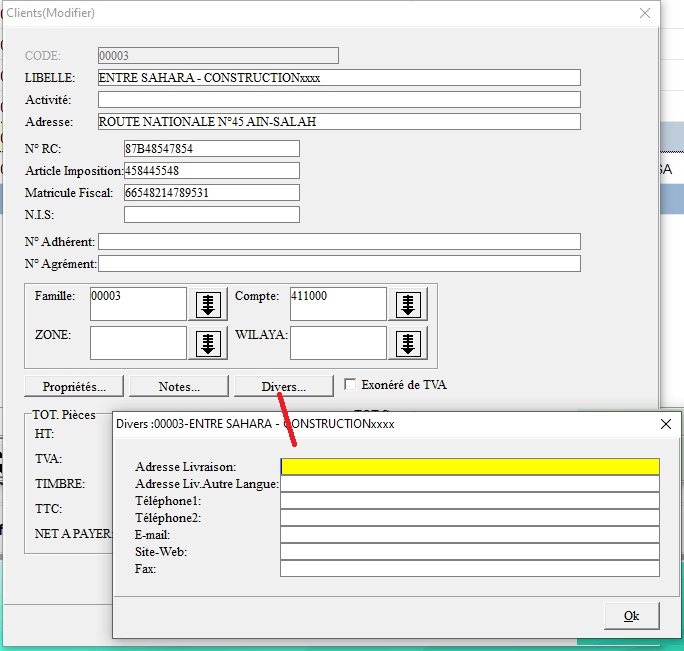Select the N.I.S input field
Viewport: 684px width, 651px height.
point(212,214)
